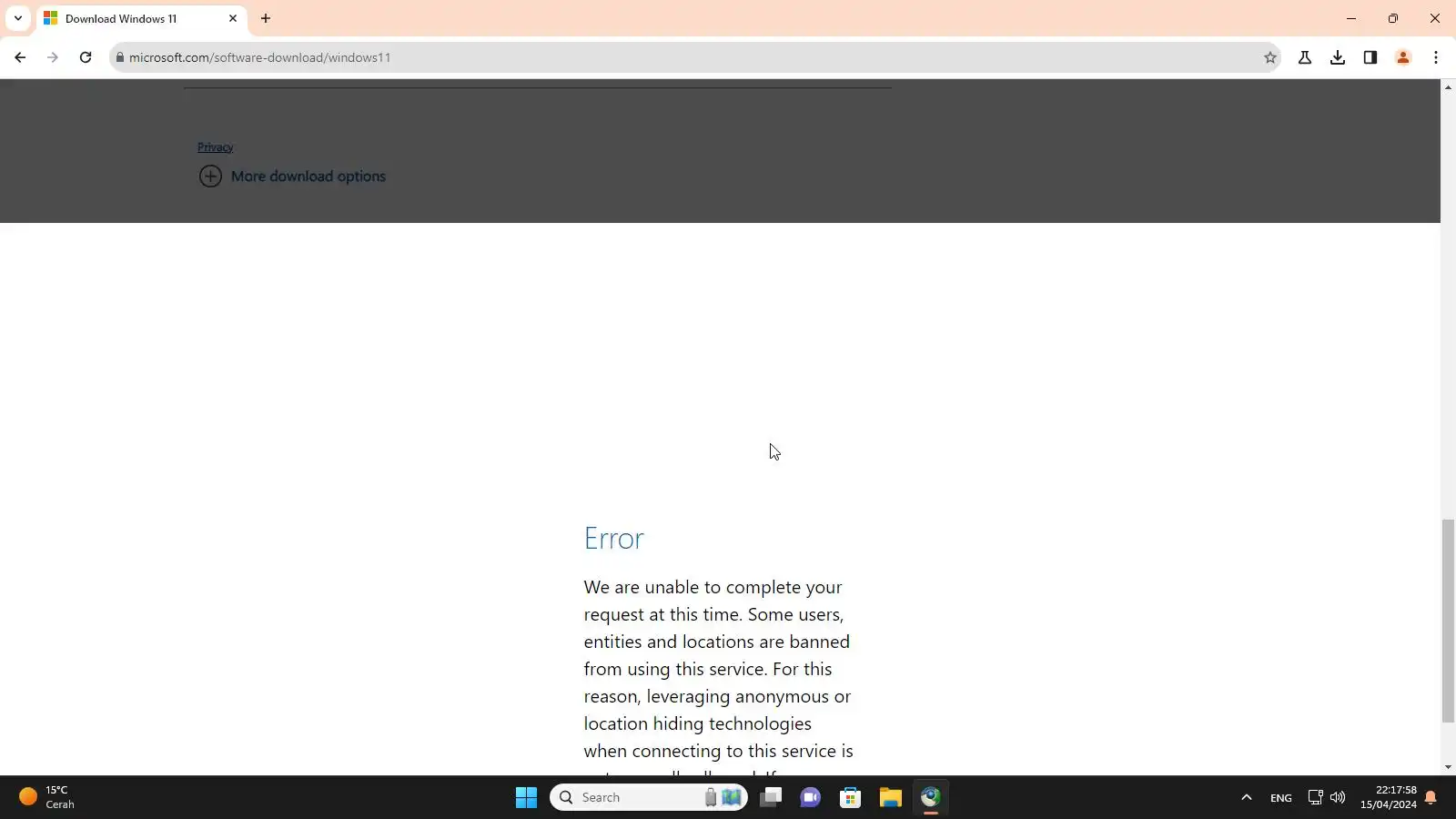Image resolution: width=1456 pixels, height=819 pixels.
Task: Open Task View from taskbar
Action: tap(771, 798)
